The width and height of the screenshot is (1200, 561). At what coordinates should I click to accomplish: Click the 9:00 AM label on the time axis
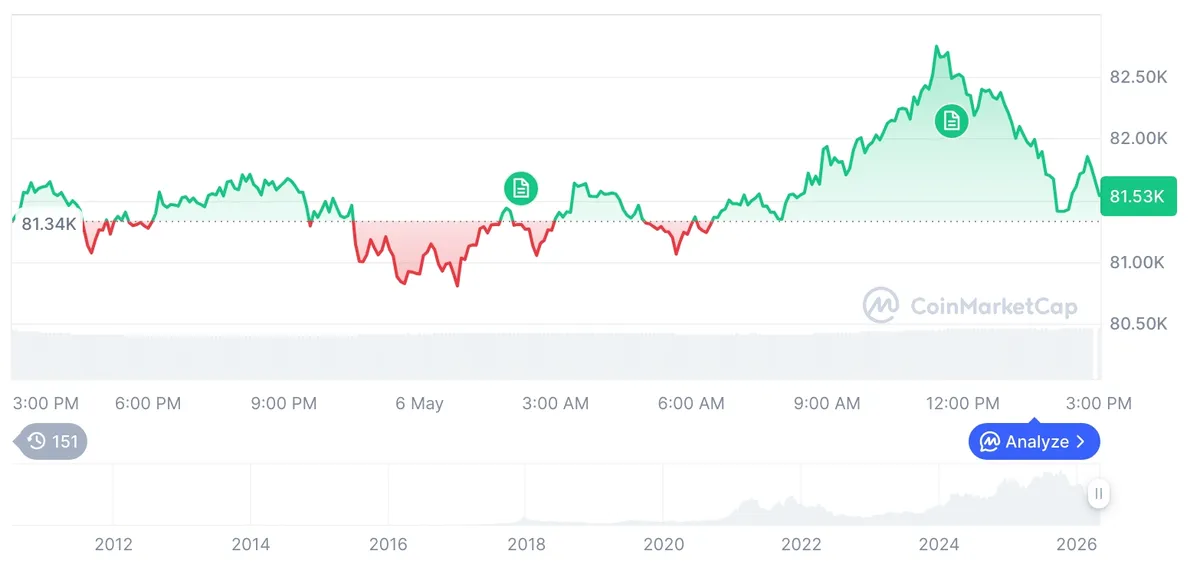pyautogui.click(x=826, y=404)
